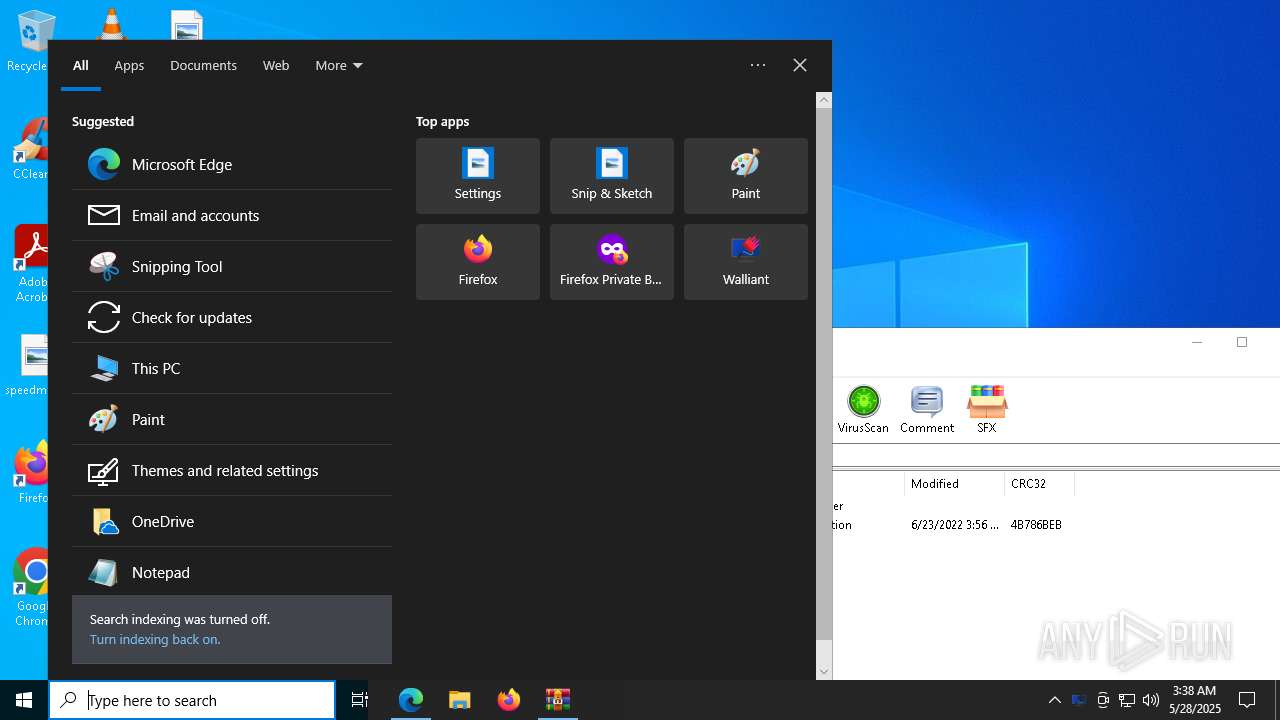This screenshot has height=720, width=1280.
Task: Launch Snipping Tool from suggestions
Action: point(232,266)
